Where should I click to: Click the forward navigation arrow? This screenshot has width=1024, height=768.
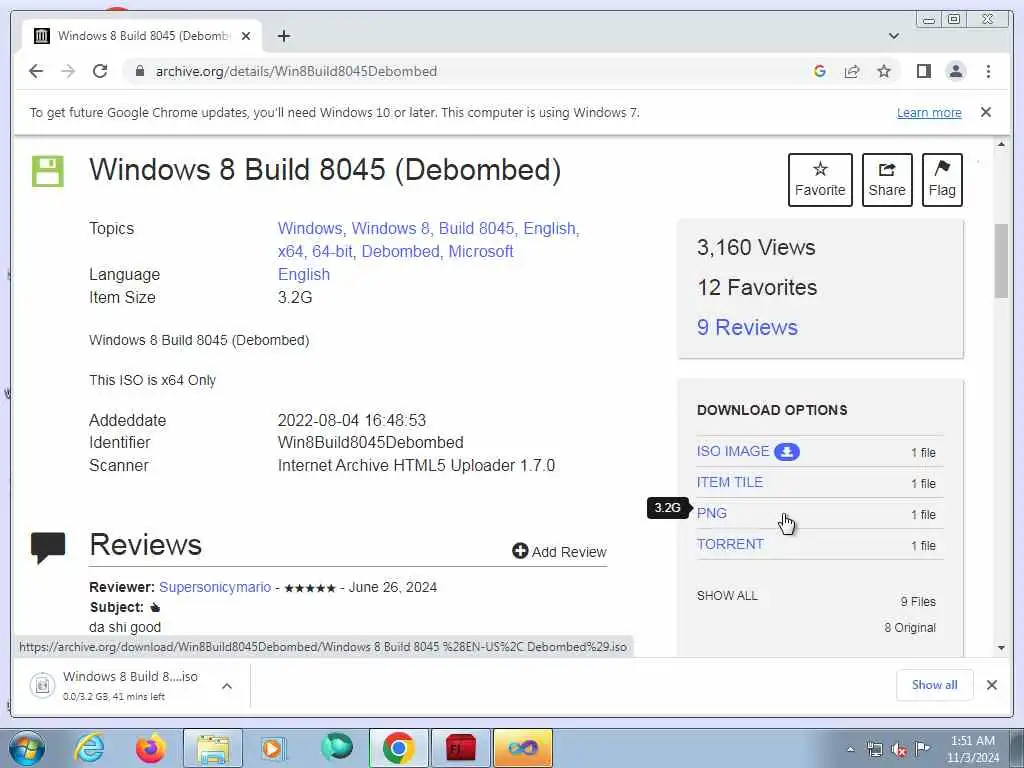click(68, 71)
